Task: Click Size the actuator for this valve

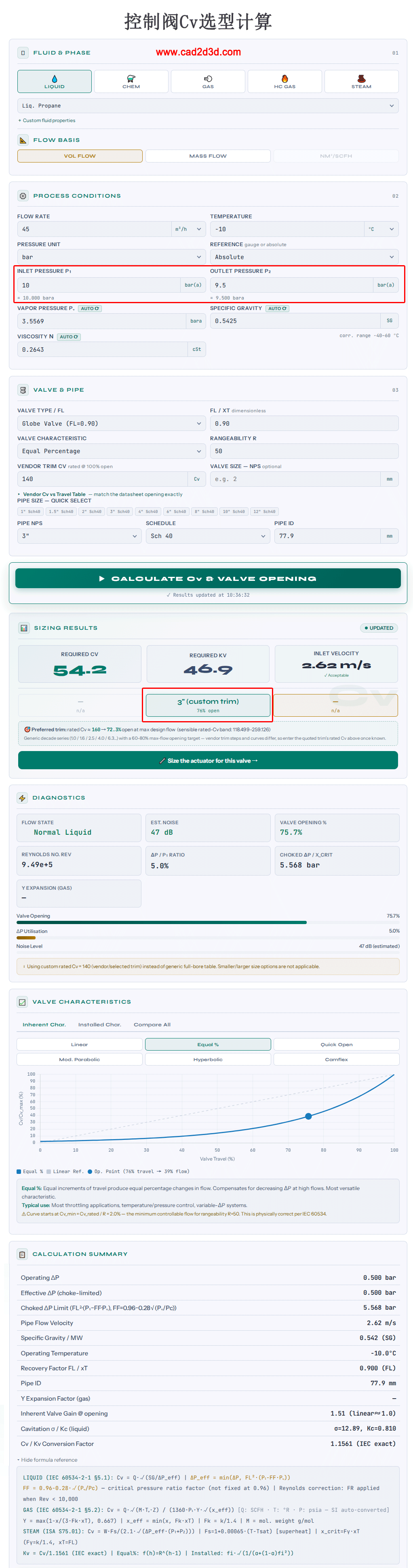Action: pos(208,761)
